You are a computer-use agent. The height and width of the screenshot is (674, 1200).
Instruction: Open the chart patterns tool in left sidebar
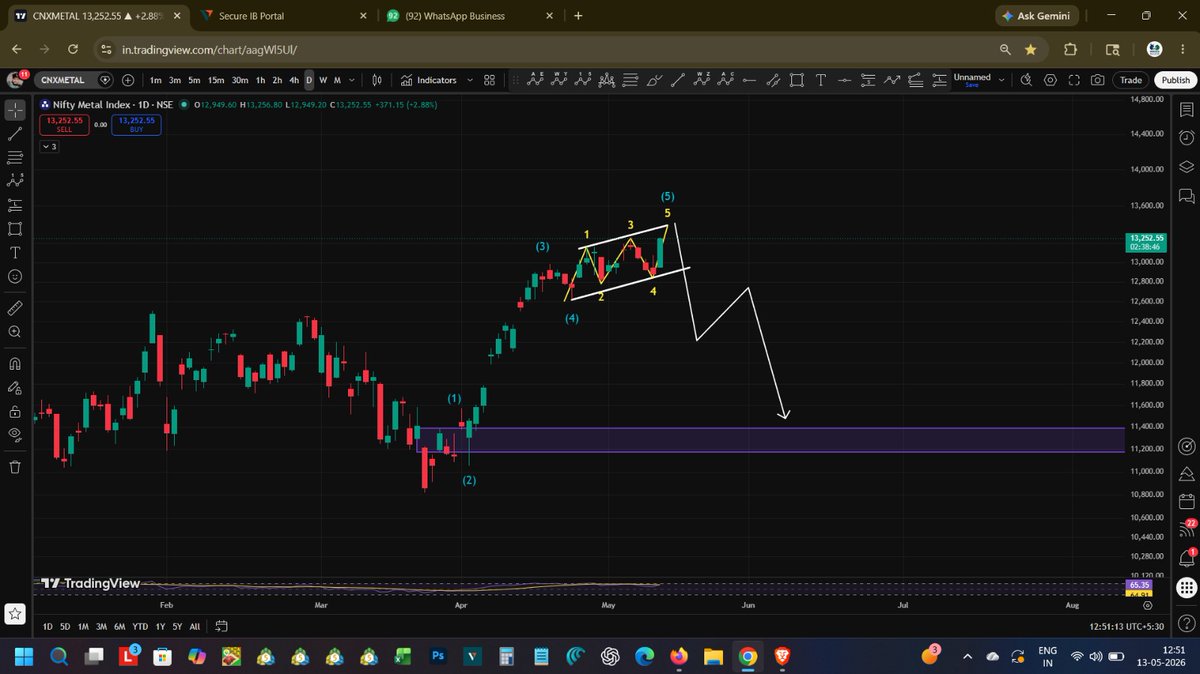coord(15,181)
